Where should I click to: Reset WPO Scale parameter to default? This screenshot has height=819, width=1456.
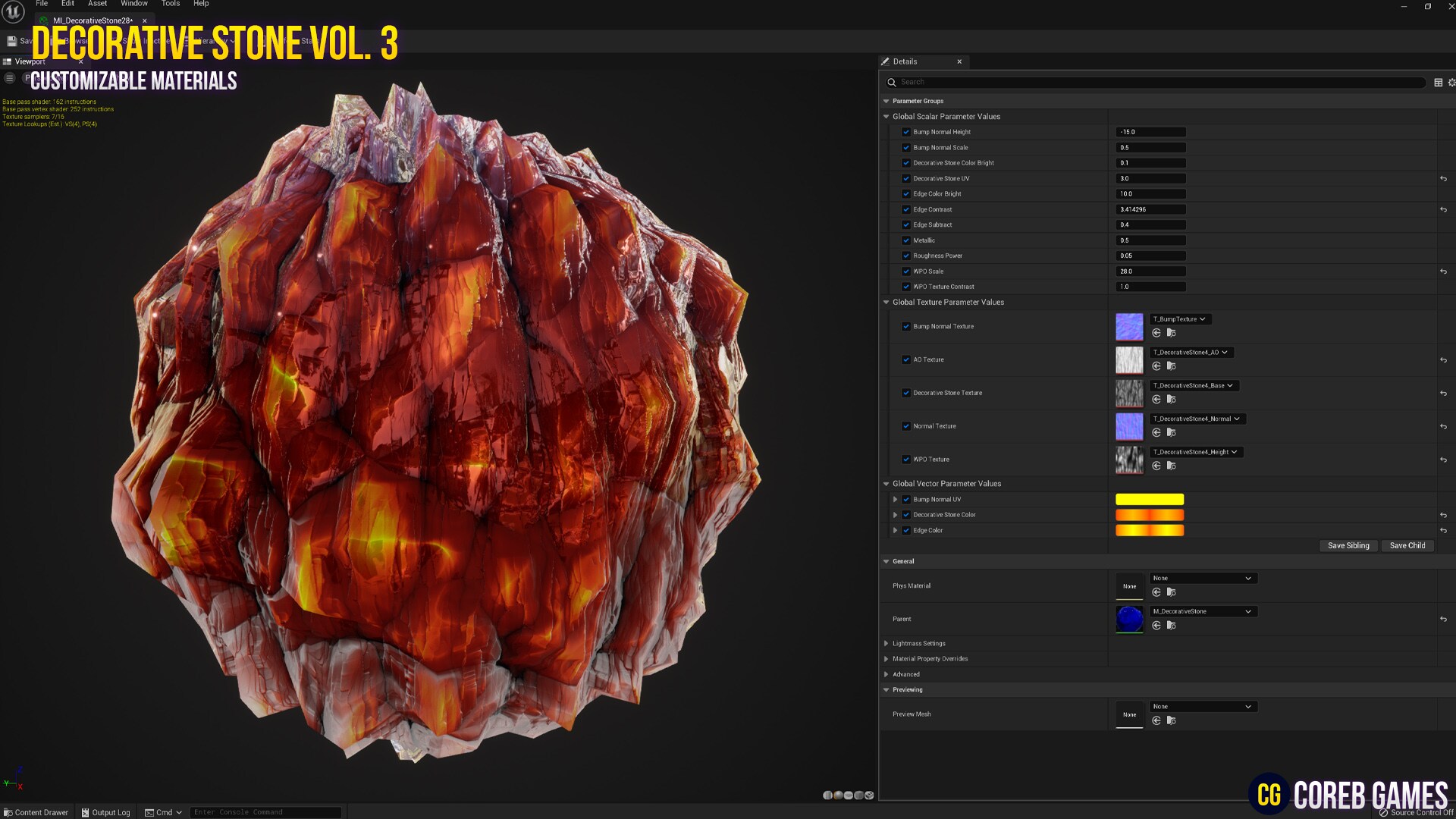[x=1443, y=271]
